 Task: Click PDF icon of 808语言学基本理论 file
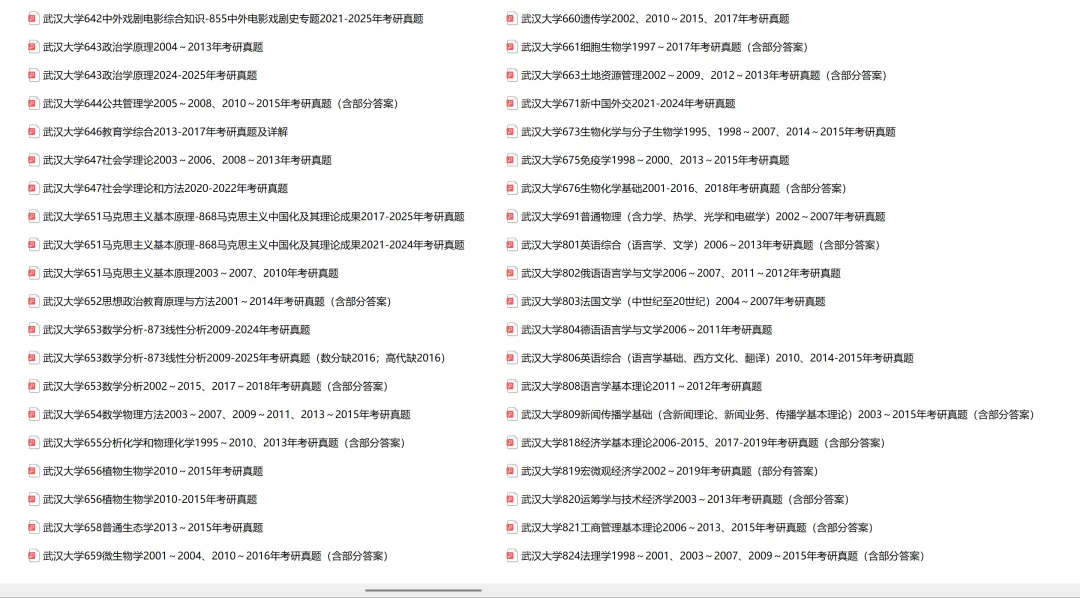[x=512, y=386]
